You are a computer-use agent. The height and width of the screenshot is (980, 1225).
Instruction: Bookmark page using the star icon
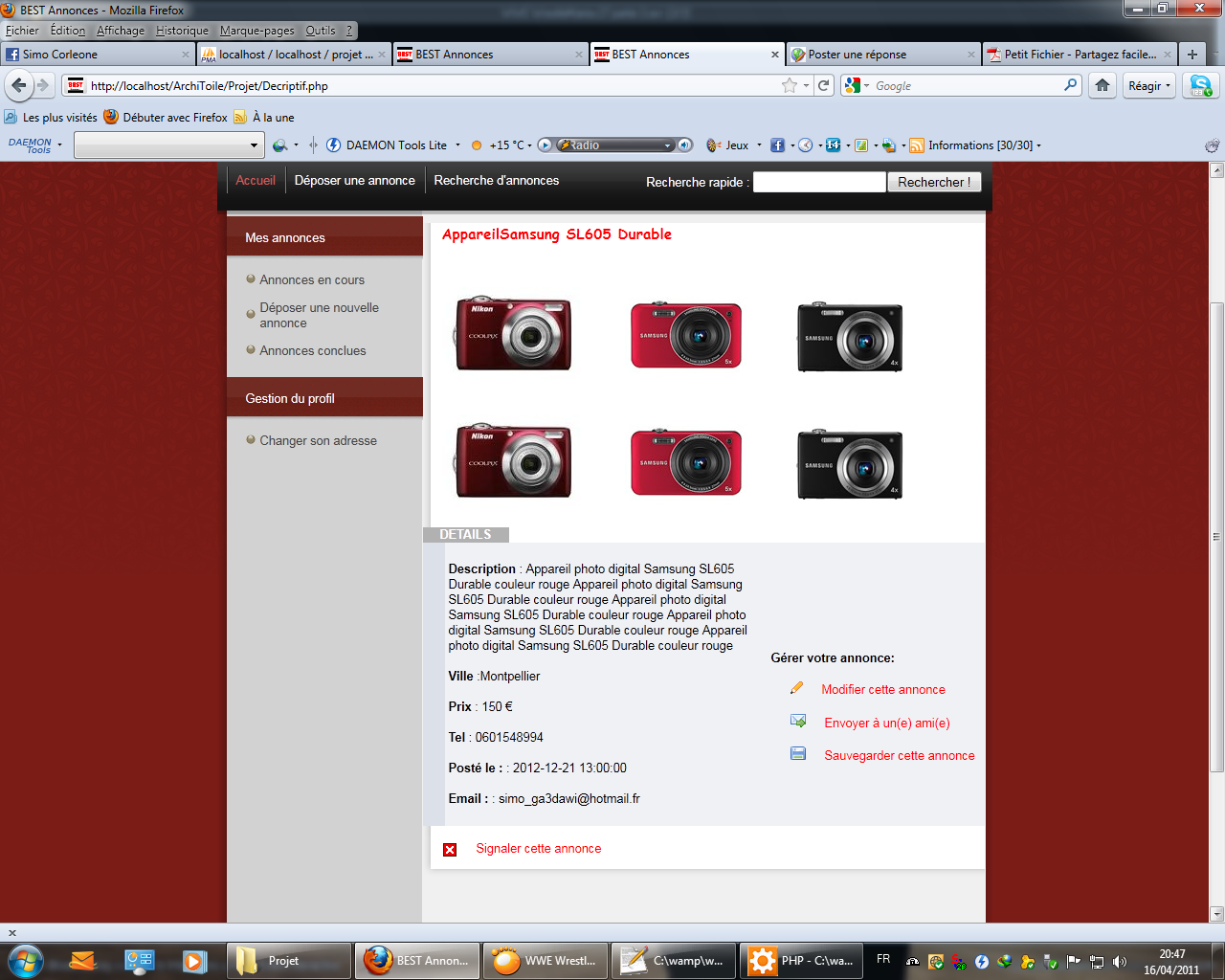click(790, 85)
